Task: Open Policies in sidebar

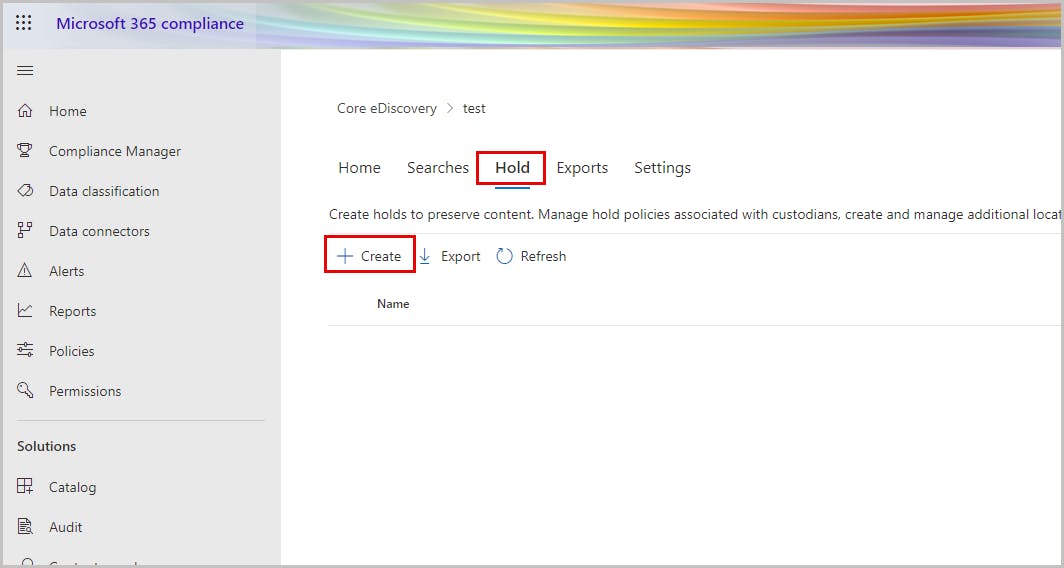Action: [x=71, y=351]
